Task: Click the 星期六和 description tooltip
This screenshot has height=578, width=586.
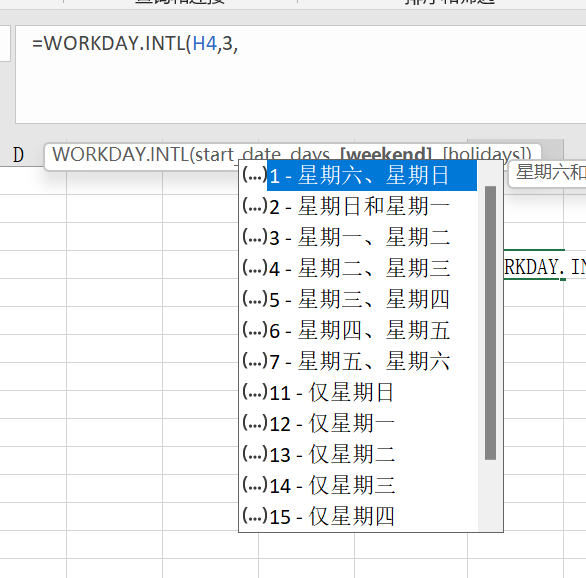Action: tap(548, 173)
